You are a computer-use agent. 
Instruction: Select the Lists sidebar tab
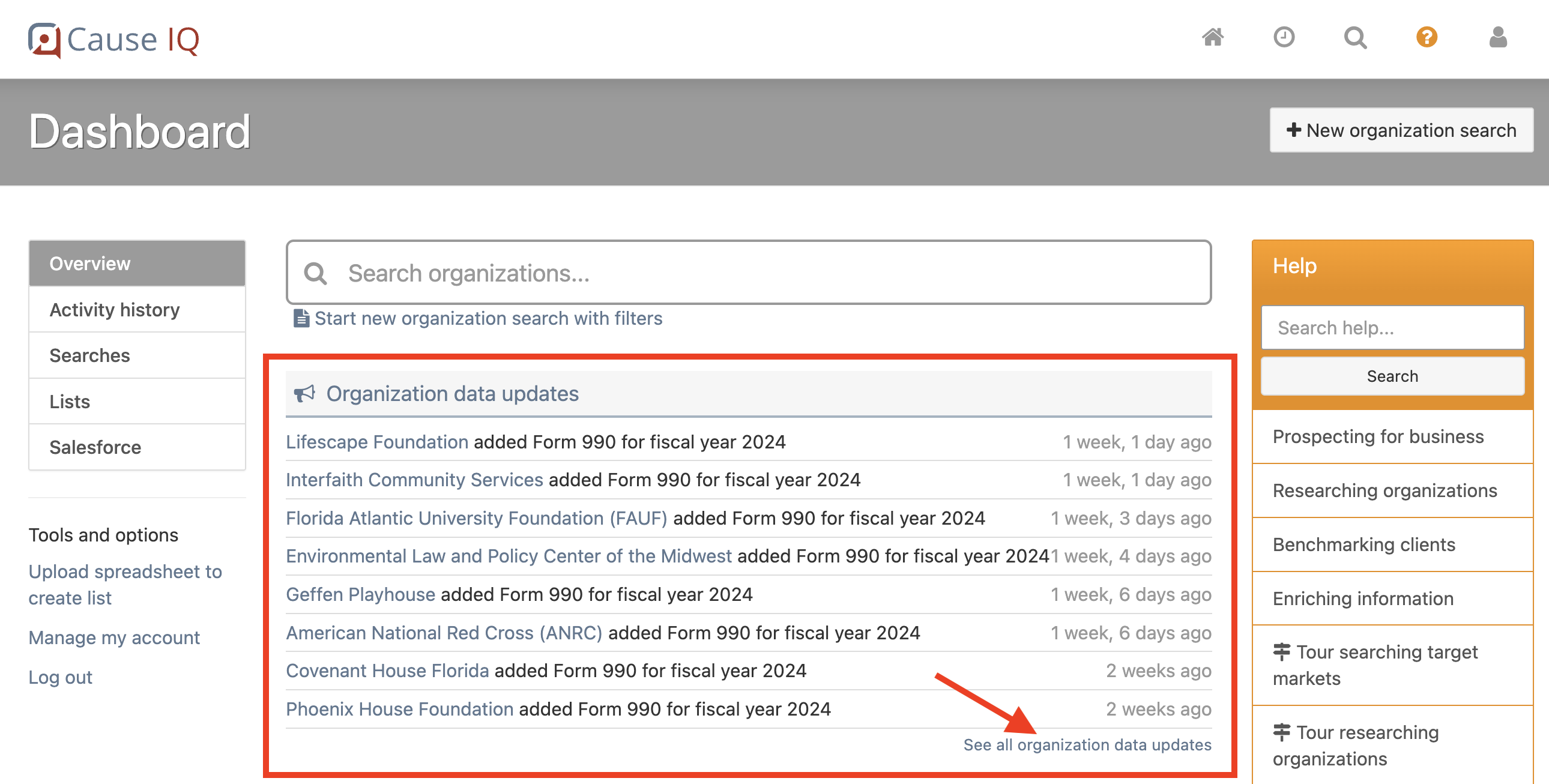[x=70, y=401]
